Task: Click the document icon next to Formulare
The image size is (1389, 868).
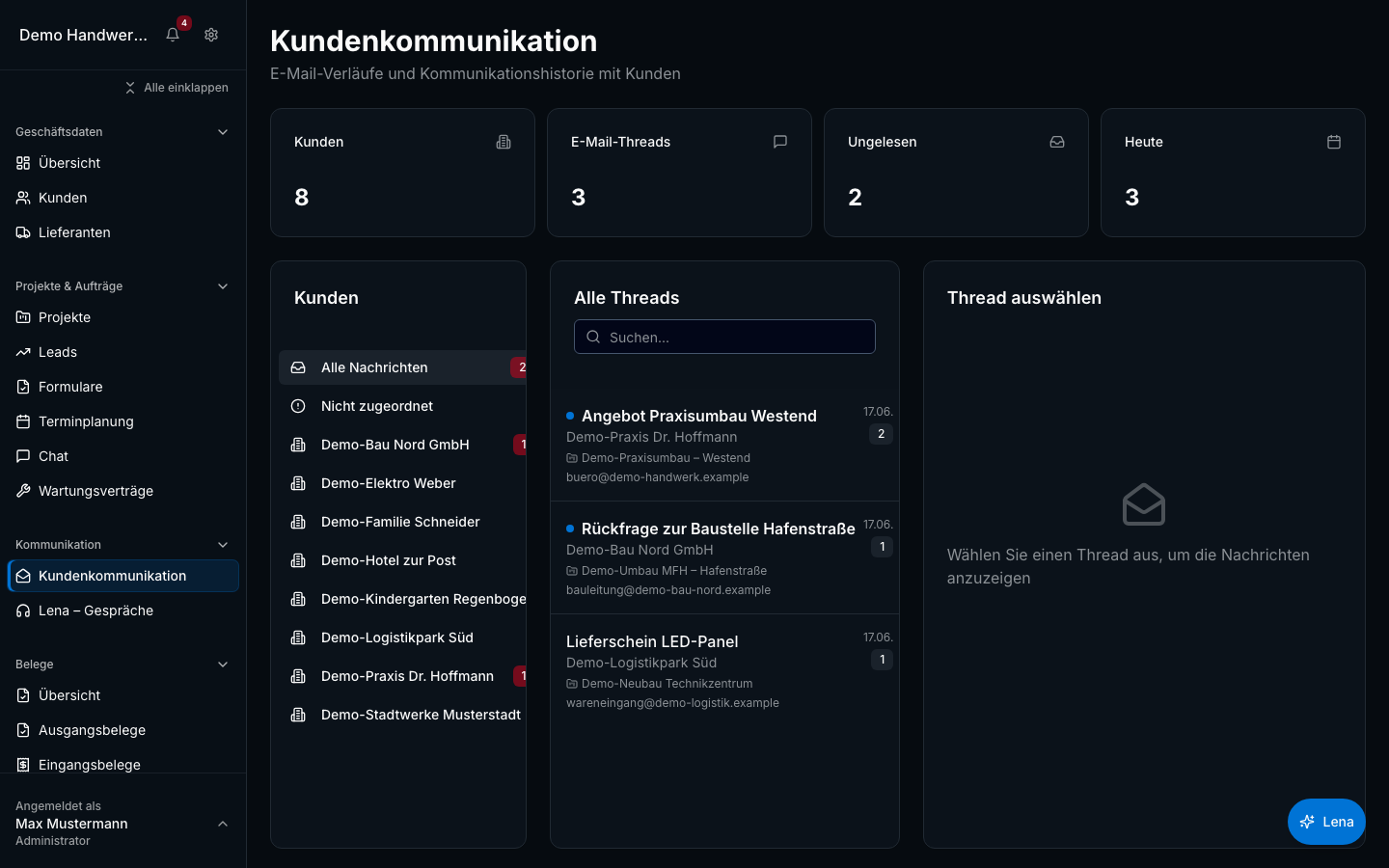Action: coord(23,387)
